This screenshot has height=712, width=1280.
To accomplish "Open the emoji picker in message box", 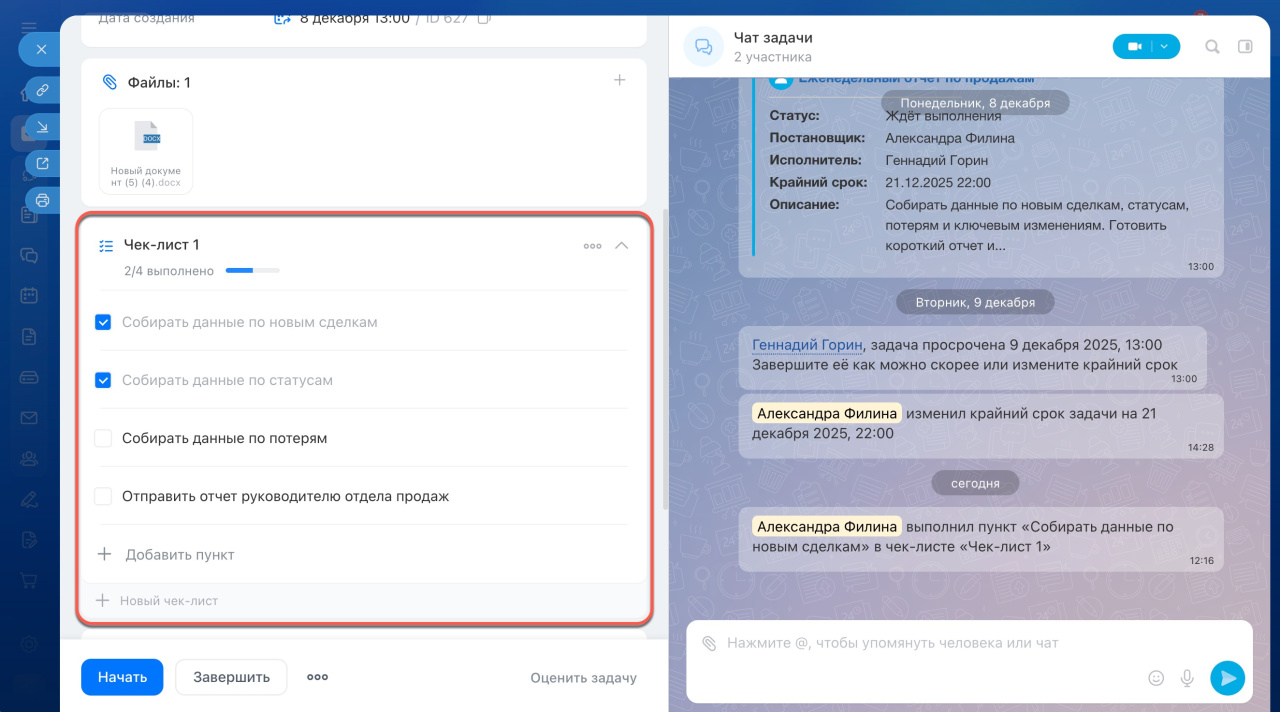I will pyautogui.click(x=1156, y=678).
